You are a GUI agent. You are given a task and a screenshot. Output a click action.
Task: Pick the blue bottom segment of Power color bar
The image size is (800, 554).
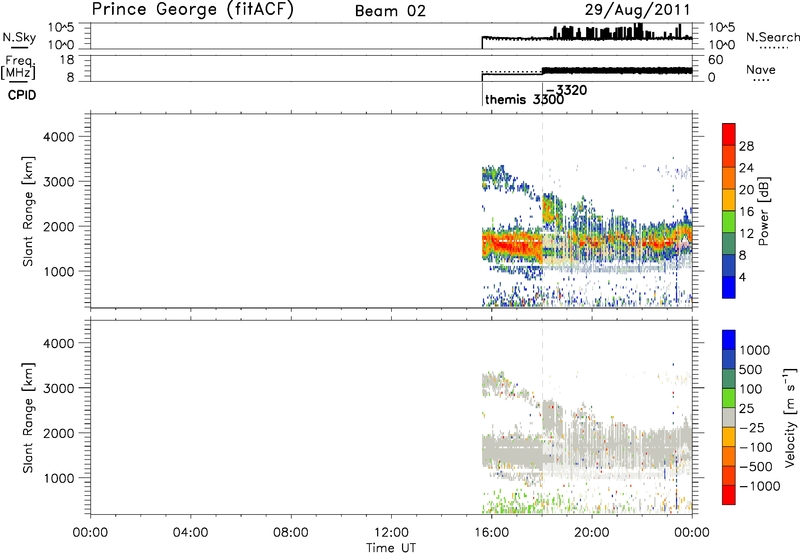729,287
